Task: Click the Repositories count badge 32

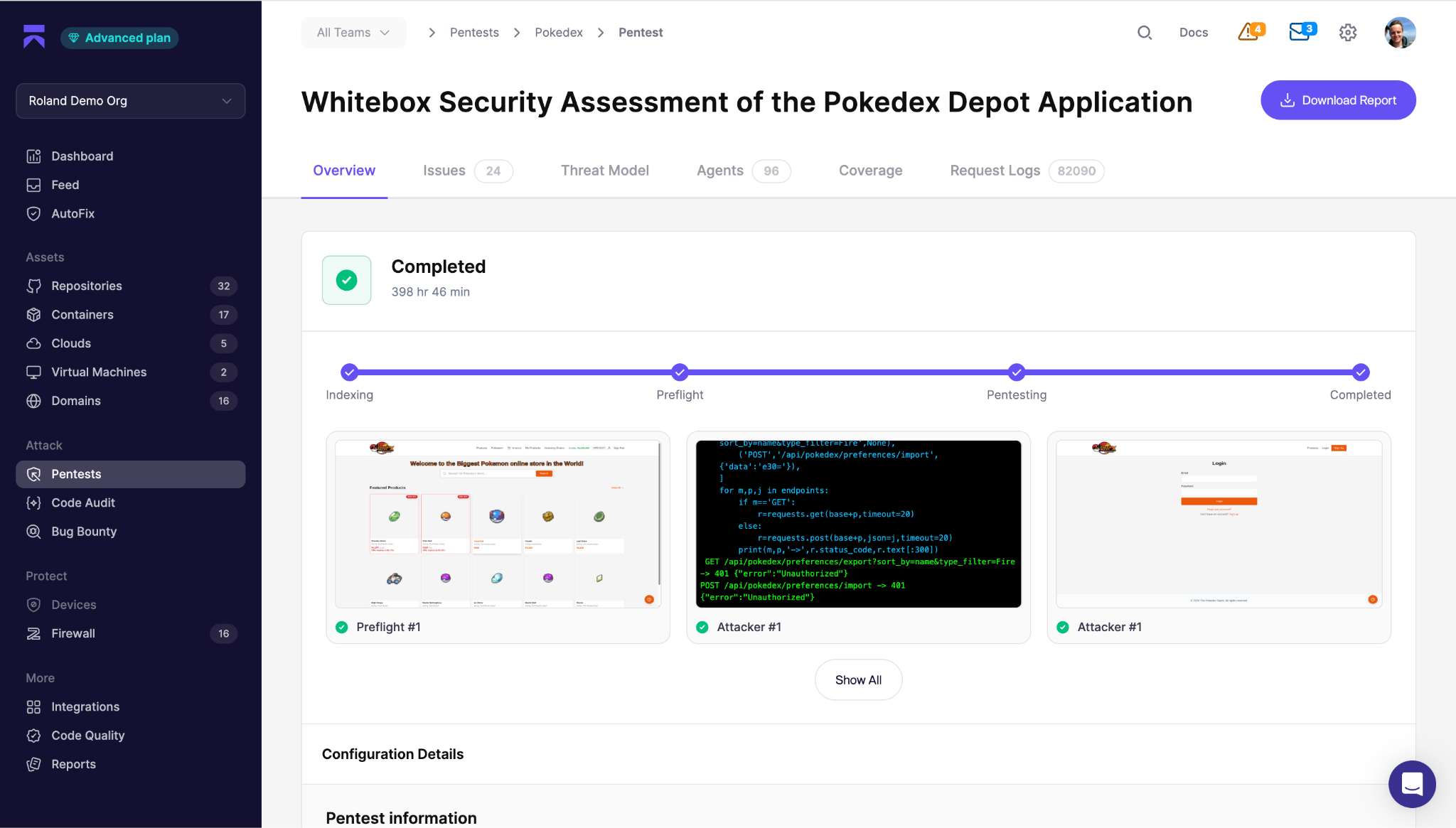Action: pyautogui.click(x=224, y=286)
